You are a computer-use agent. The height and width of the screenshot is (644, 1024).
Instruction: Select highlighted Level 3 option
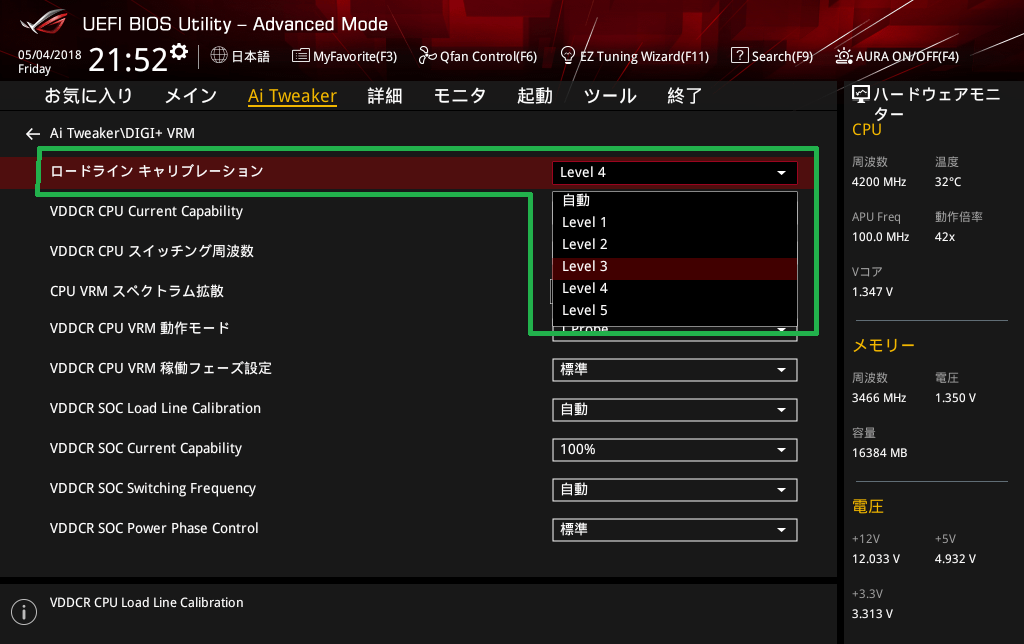675,266
